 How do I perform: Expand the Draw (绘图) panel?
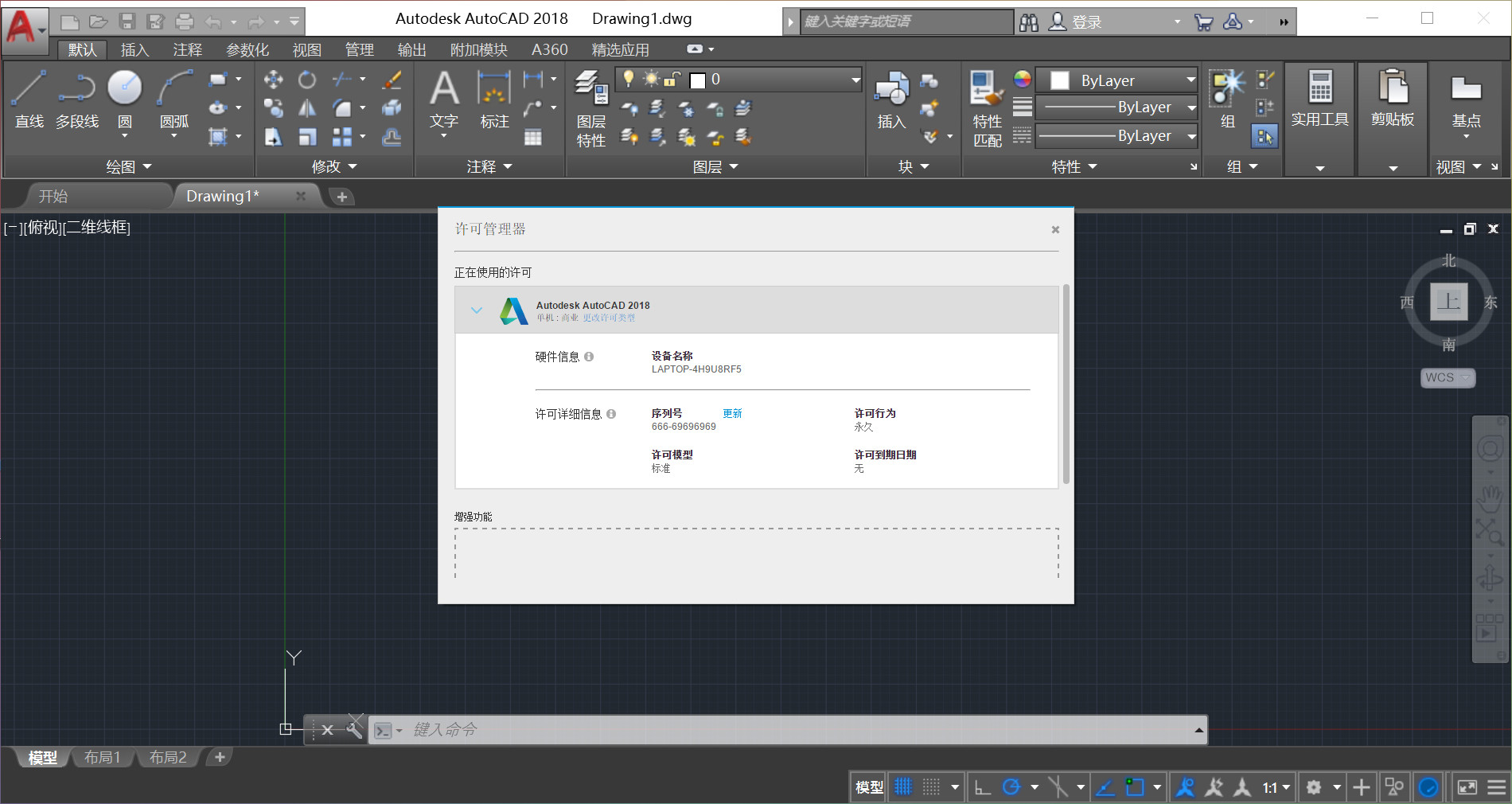click(129, 166)
